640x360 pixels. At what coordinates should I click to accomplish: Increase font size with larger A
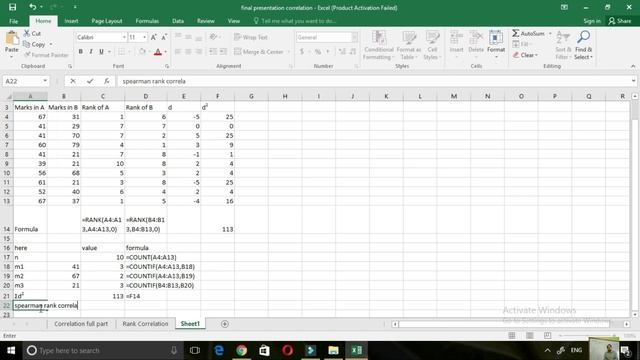coord(153,37)
